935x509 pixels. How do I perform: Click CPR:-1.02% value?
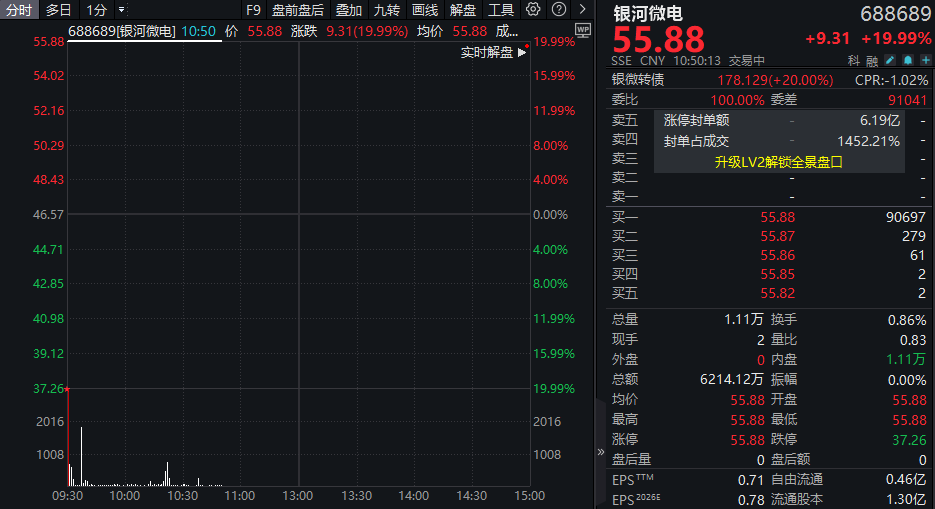point(891,80)
